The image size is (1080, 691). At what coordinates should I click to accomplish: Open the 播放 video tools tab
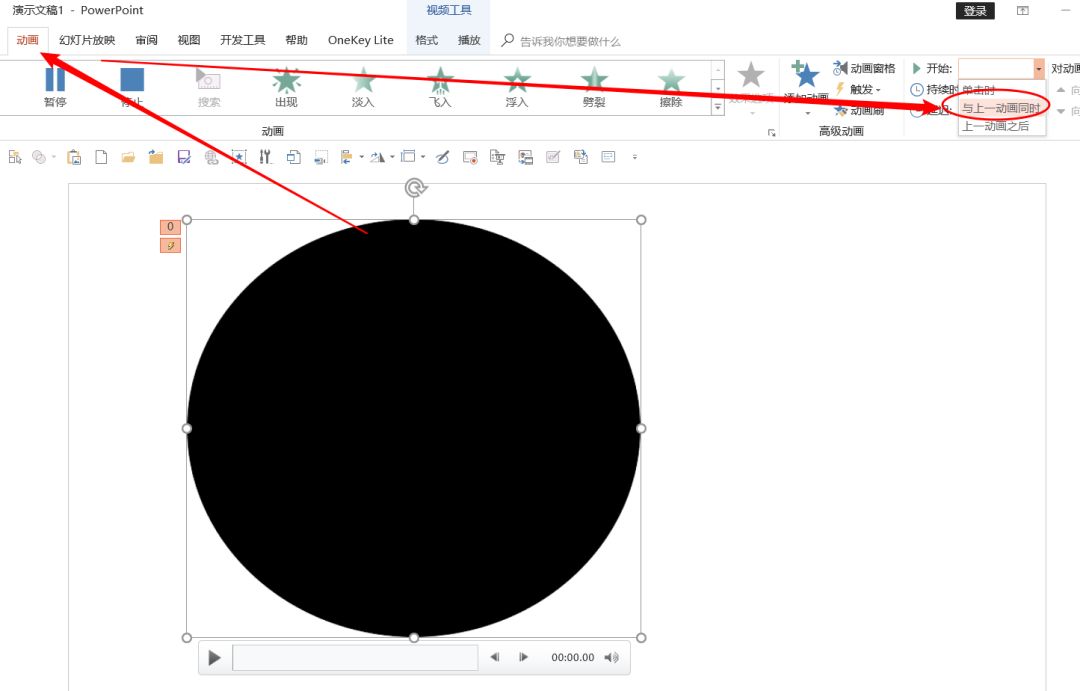(x=469, y=40)
